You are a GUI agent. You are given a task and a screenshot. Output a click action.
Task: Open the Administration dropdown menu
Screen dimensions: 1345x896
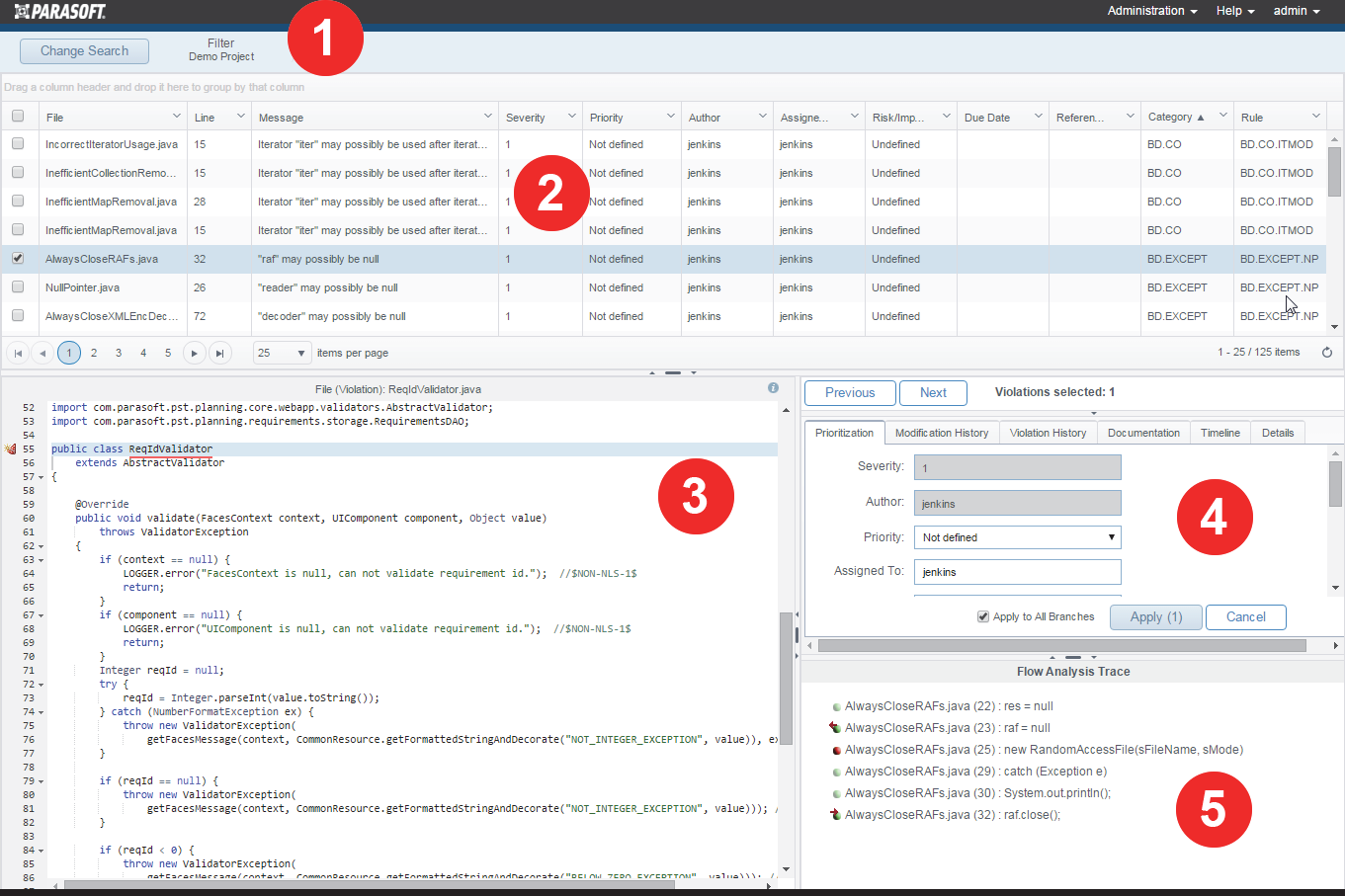[x=1152, y=11]
